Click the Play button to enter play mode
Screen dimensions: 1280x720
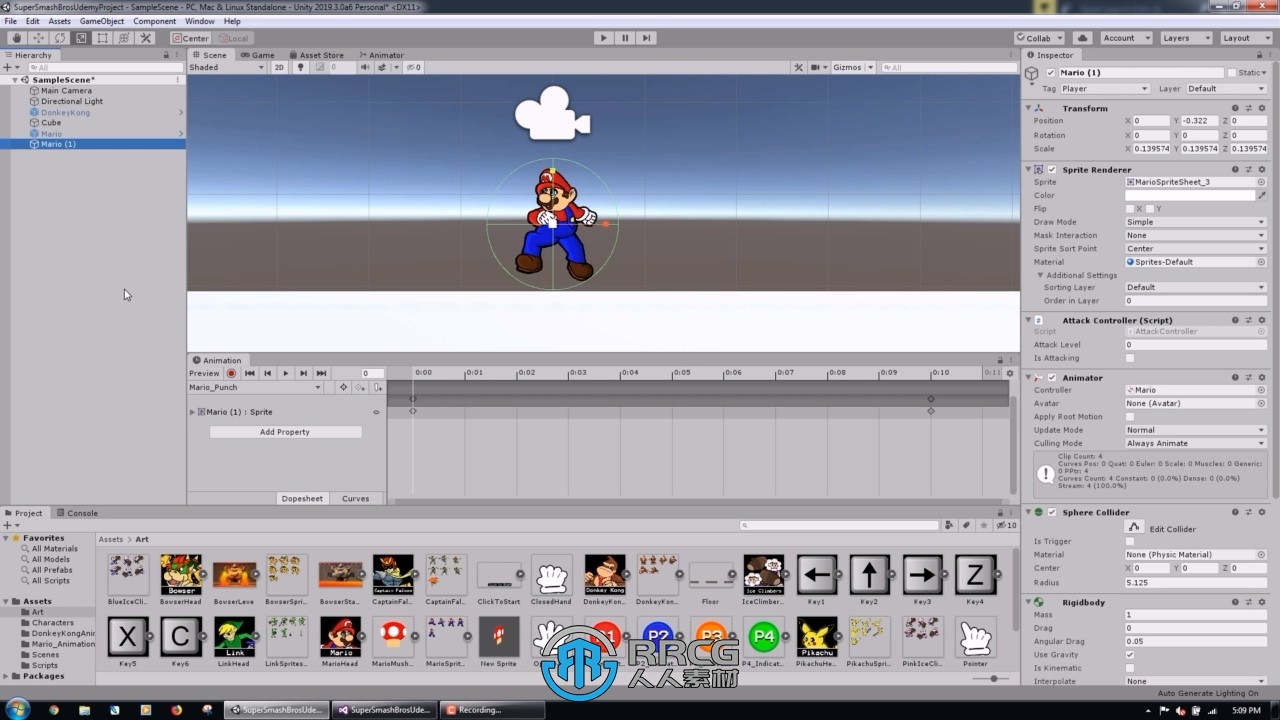coord(603,38)
